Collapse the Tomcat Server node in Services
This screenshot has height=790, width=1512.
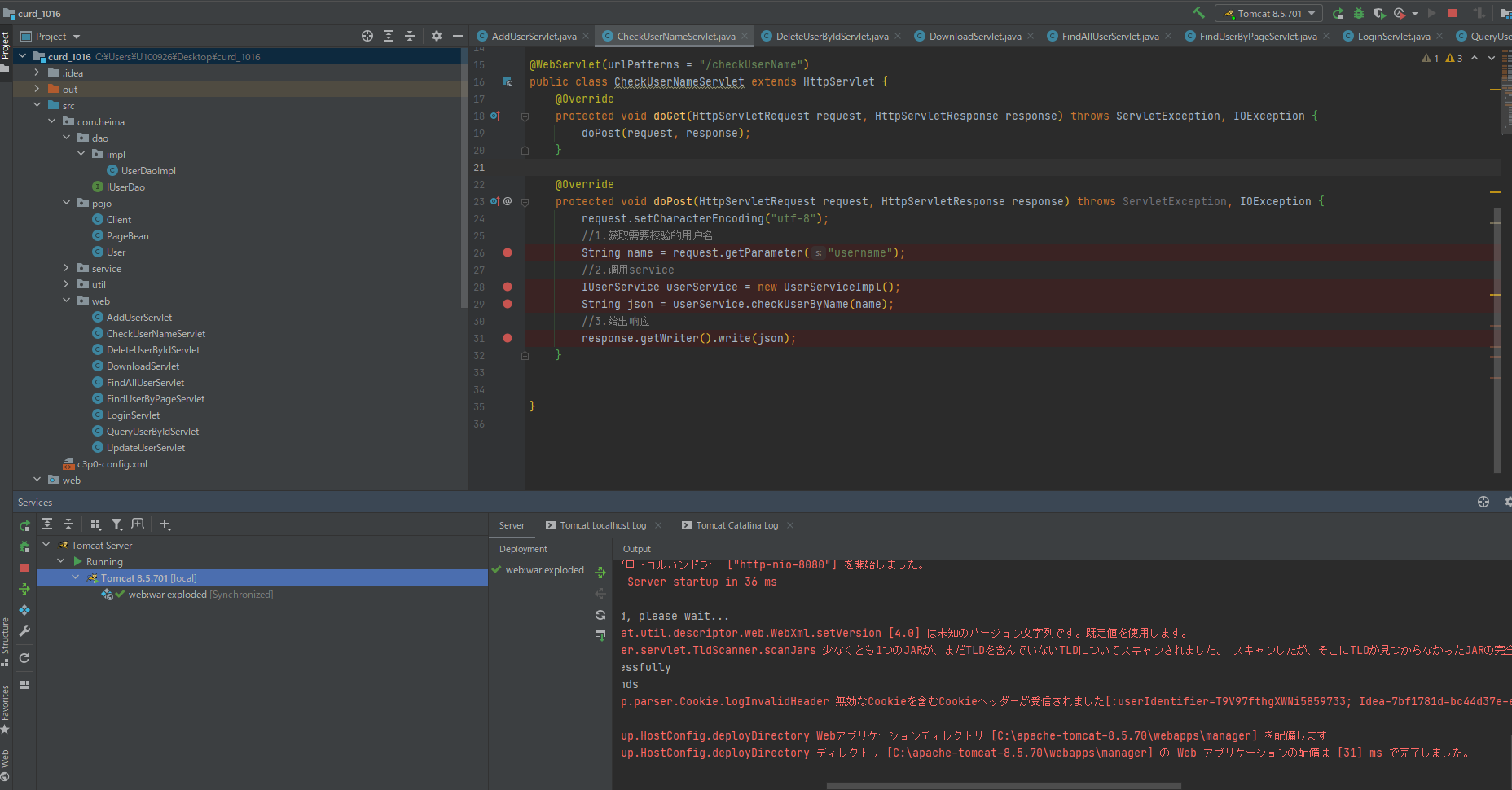[46, 545]
